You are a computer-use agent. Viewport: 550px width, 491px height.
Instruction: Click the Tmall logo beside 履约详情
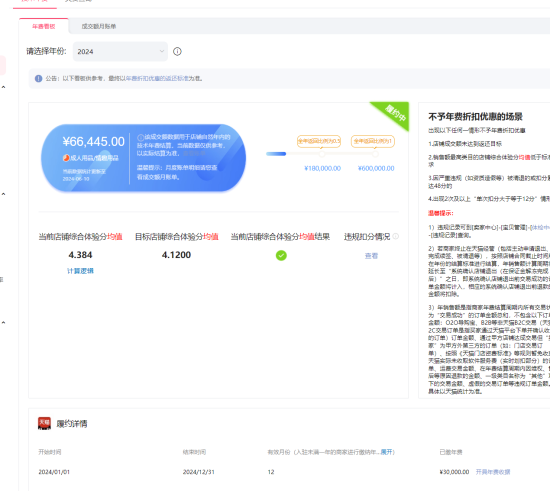click(45, 423)
